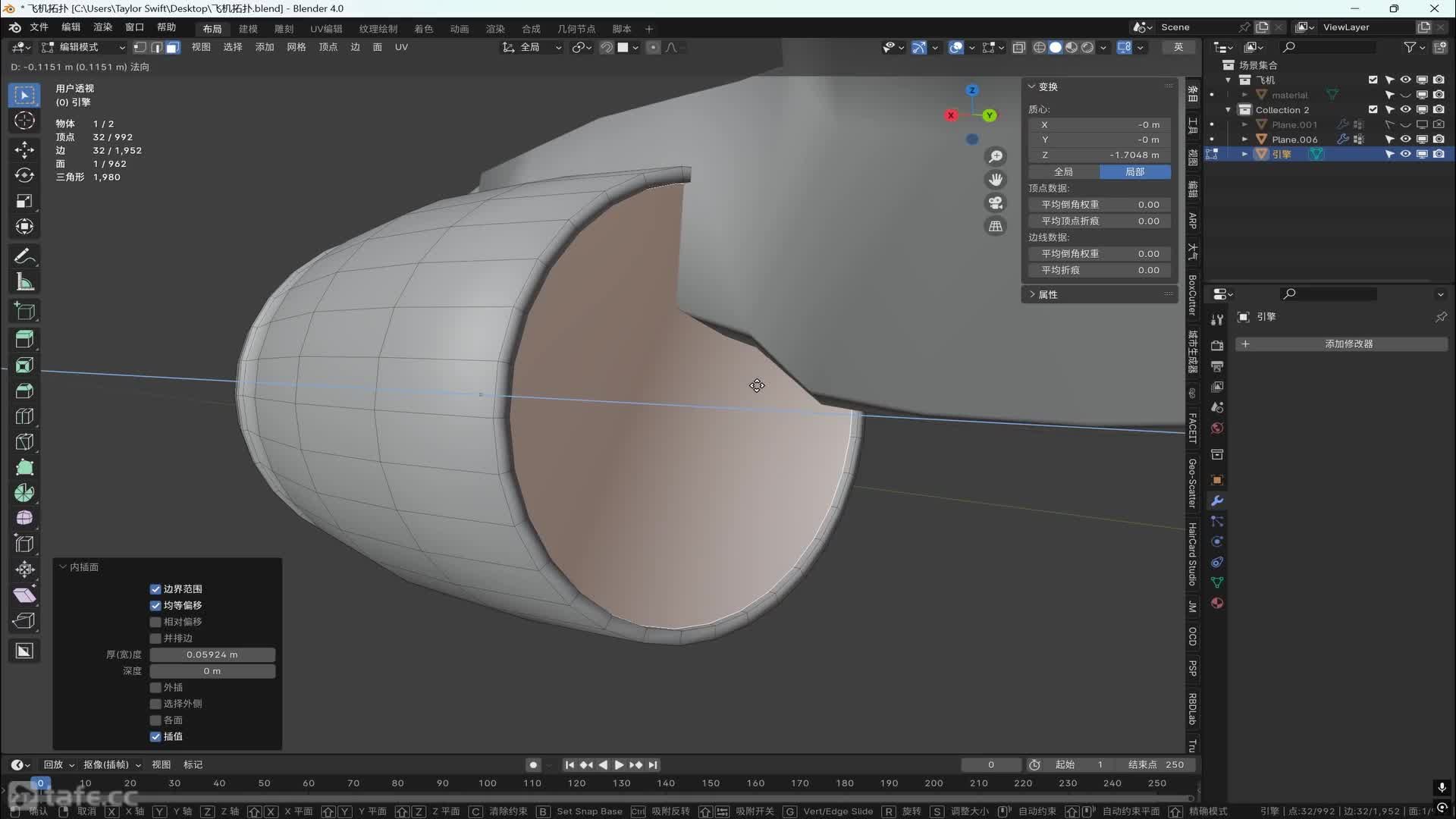
Task: Select the 3D Cursor tool
Action: 24,121
